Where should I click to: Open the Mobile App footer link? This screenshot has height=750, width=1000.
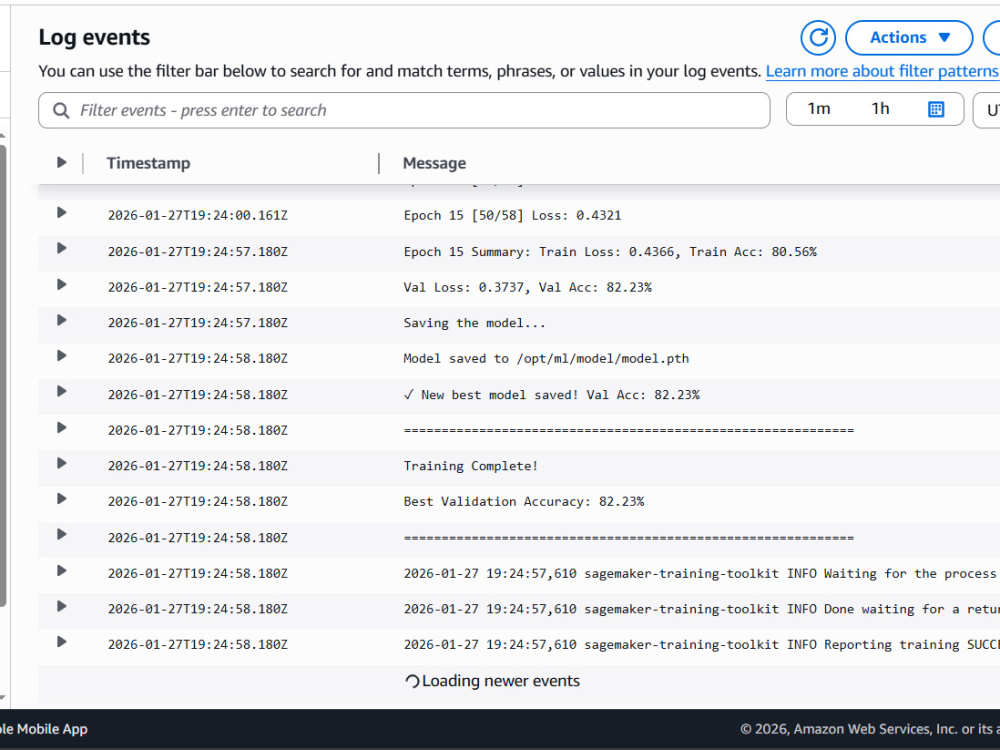click(43, 729)
